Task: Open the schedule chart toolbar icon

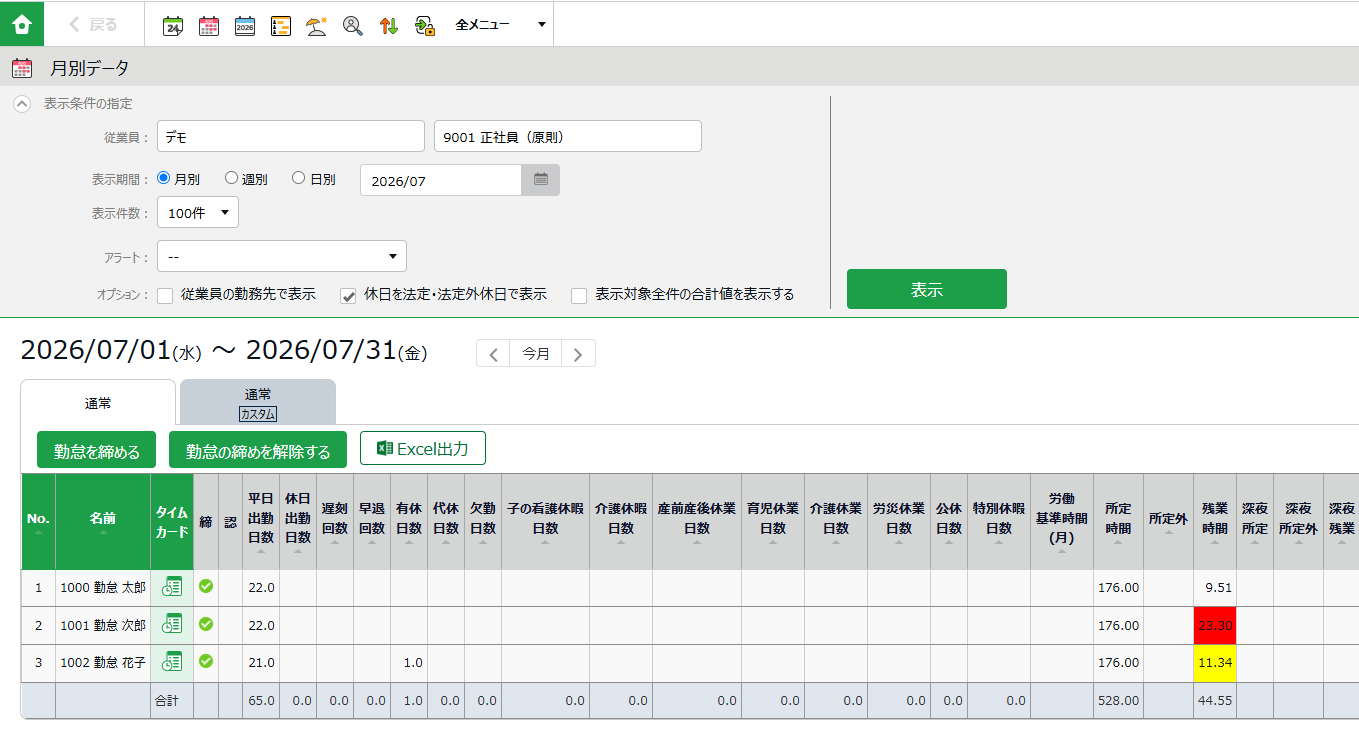Action: point(281,26)
